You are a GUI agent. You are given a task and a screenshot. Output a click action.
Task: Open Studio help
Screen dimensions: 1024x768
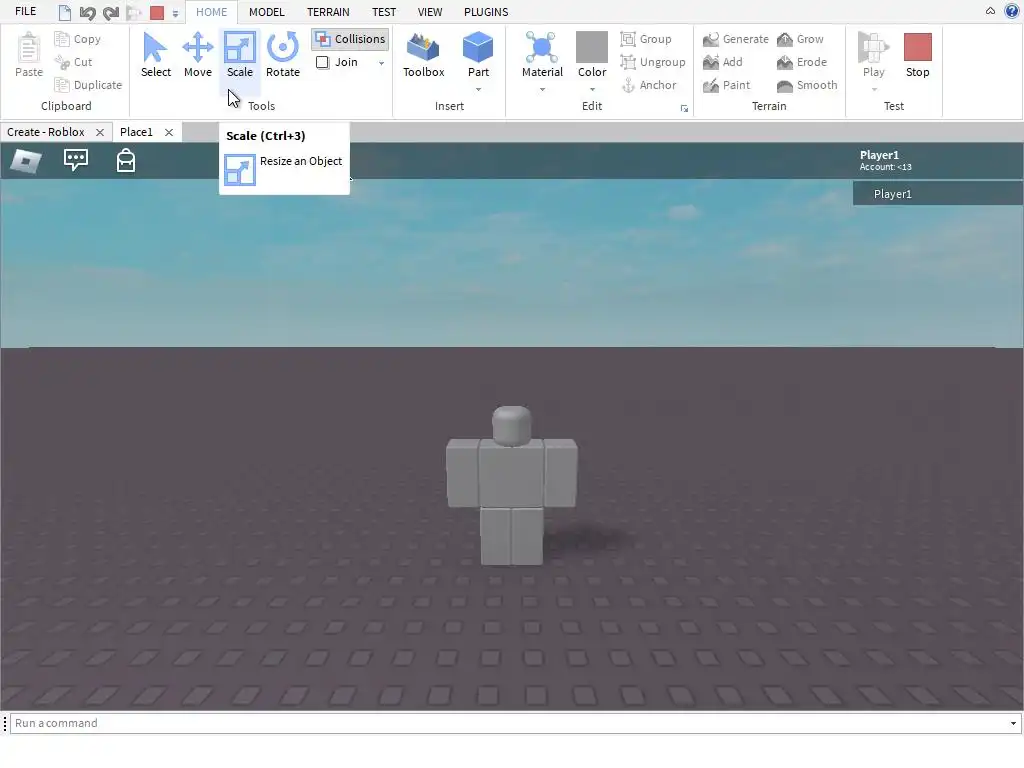(x=1012, y=11)
